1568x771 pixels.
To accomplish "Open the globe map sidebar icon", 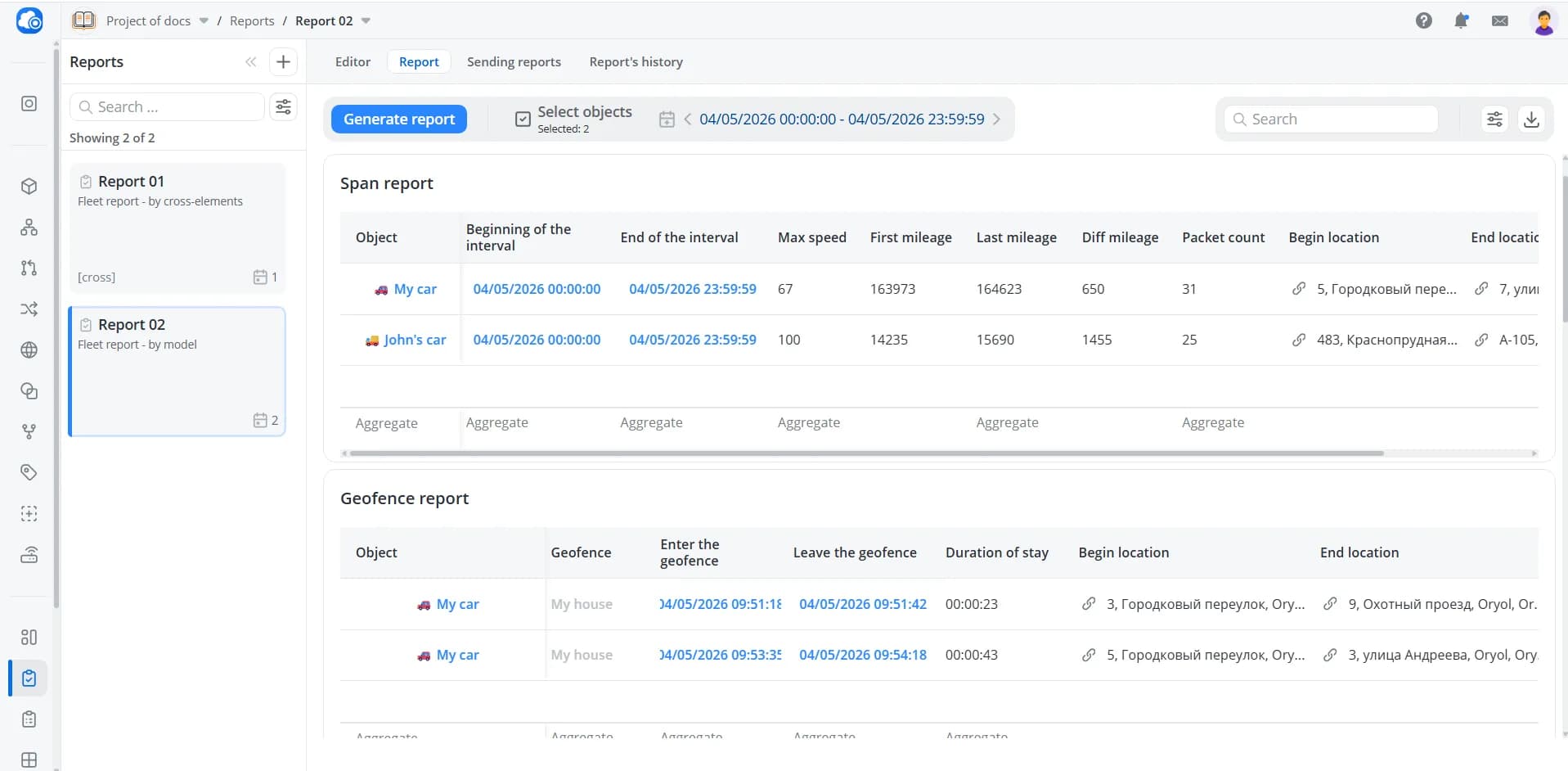I will (x=29, y=350).
